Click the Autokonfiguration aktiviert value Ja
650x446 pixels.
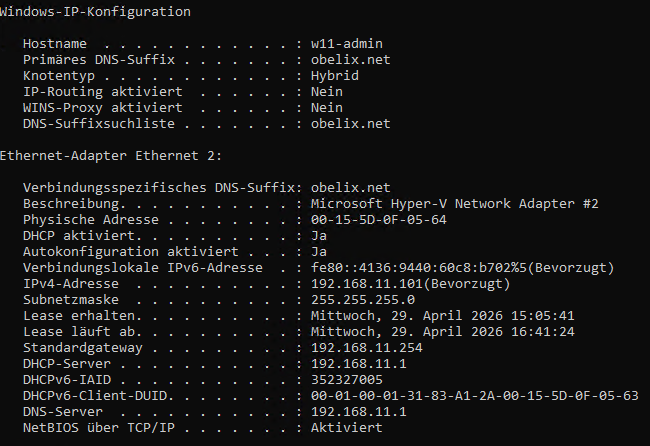pos(319,252)
